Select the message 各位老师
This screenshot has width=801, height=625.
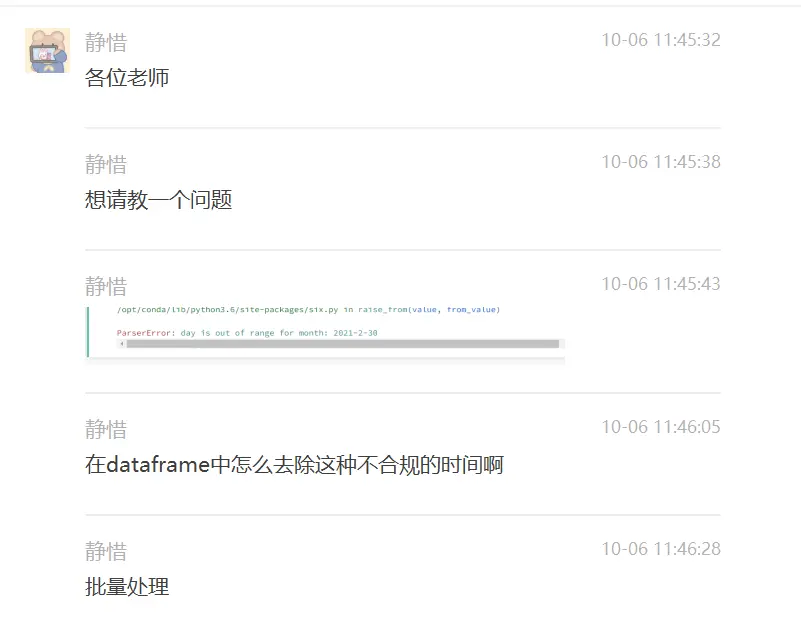127,78
